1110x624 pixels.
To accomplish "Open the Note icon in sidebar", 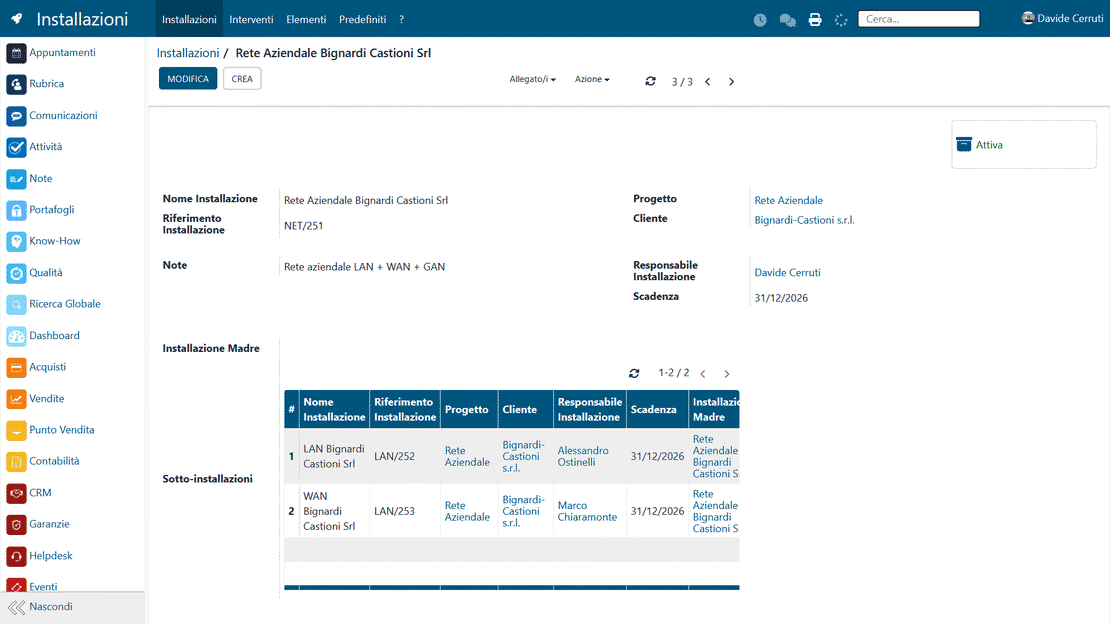I will pos(16,179).
